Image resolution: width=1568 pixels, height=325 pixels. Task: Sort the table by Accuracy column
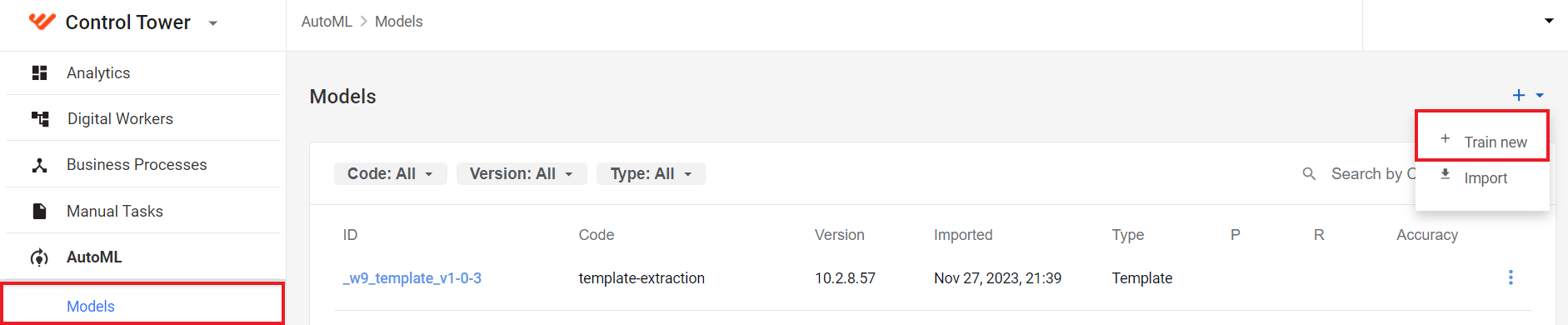[x=1426, y=235]
